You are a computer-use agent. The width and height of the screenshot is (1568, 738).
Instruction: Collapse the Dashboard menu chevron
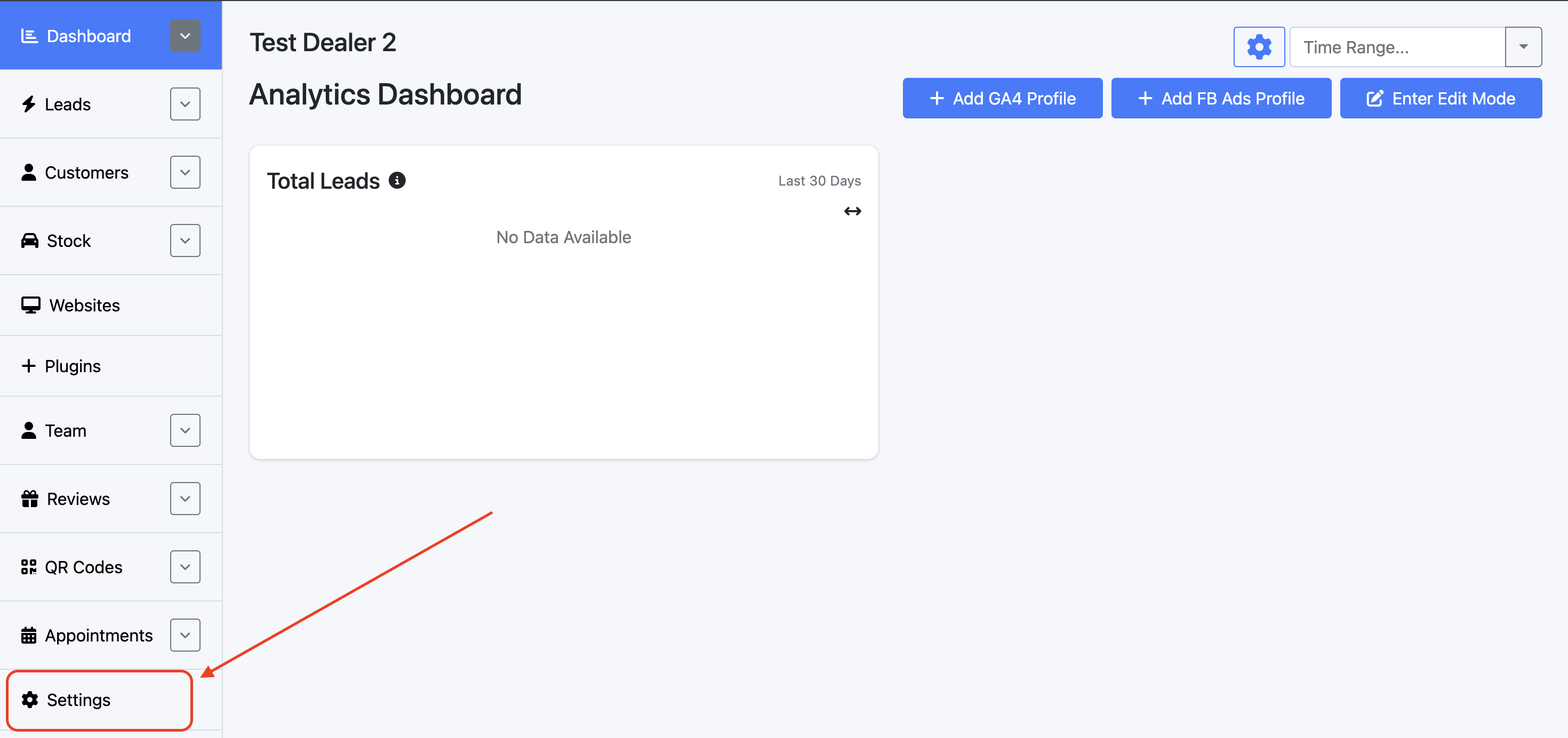pos(185,36)
